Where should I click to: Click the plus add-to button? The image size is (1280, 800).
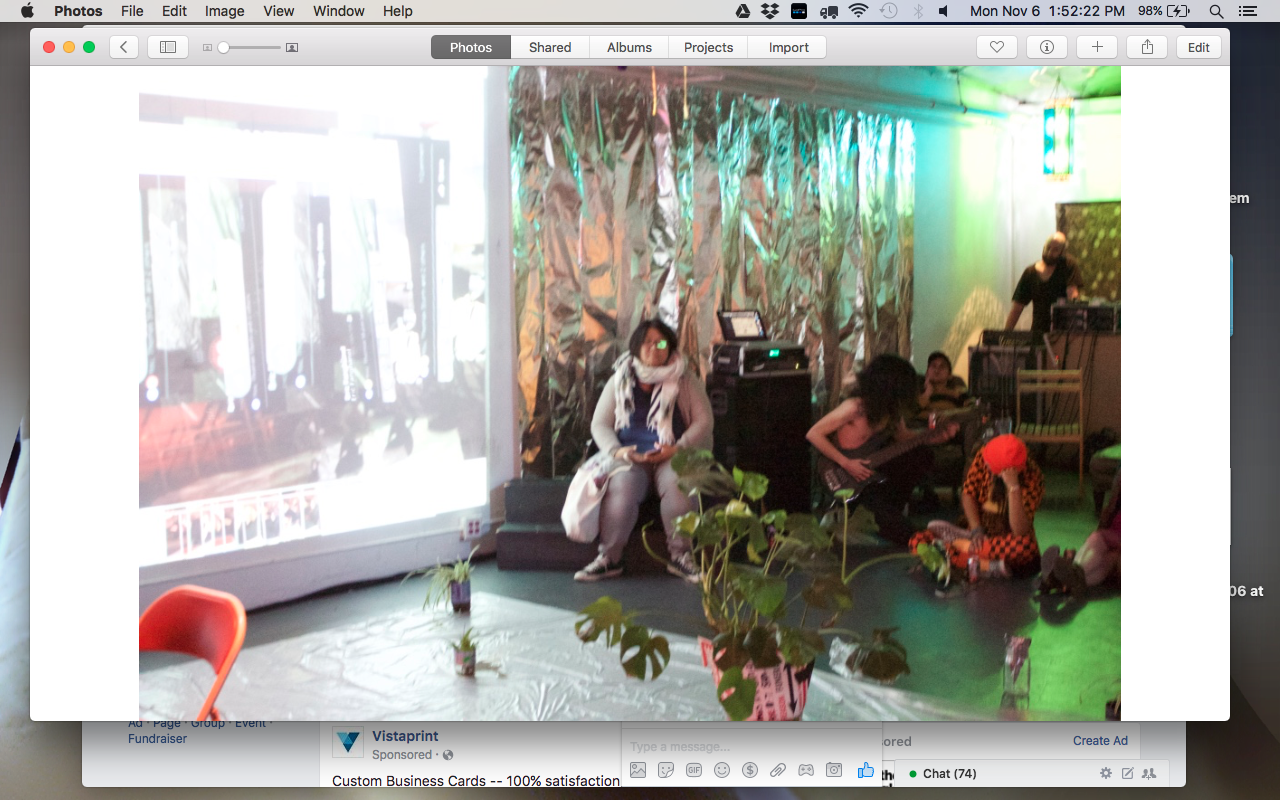(1097, 47)
